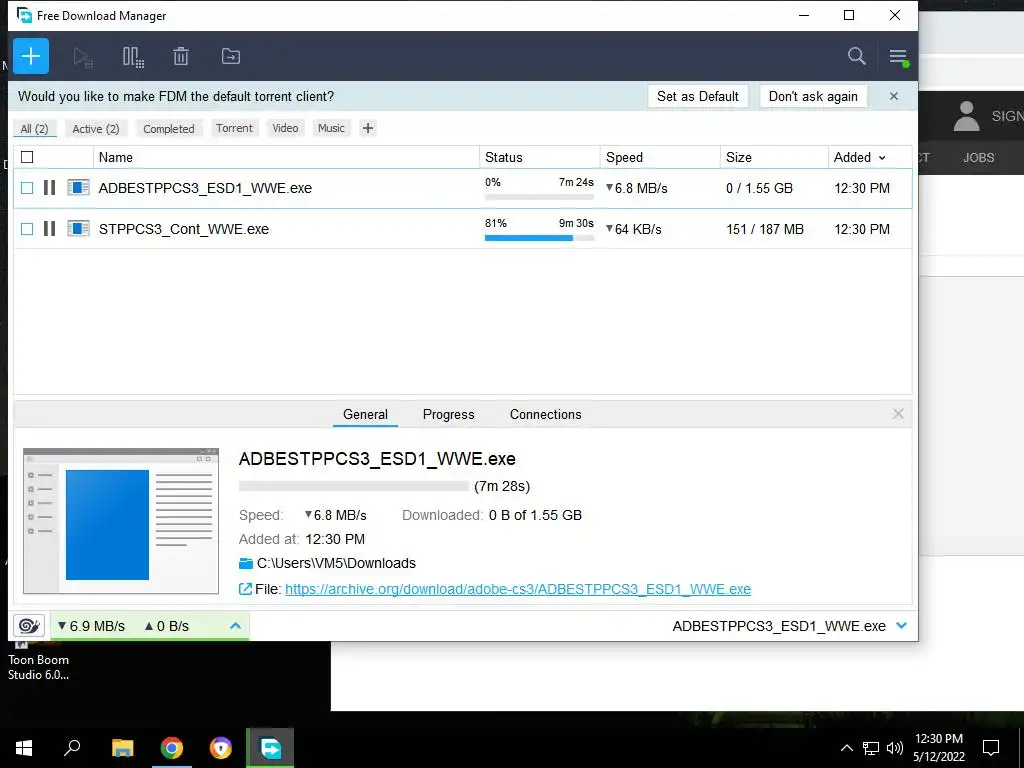Switch to the General details tab
Image resolution: width=1024 pixels, height=768 pixels.
tap(365, 414)
